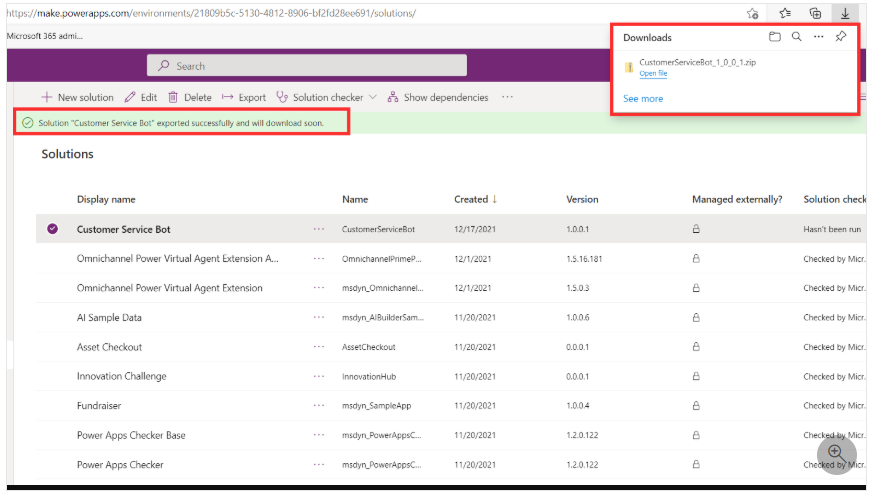Open ellipsis menu for Asset Checkout
The height and width of the screenshot is (492, 873).
318,347
